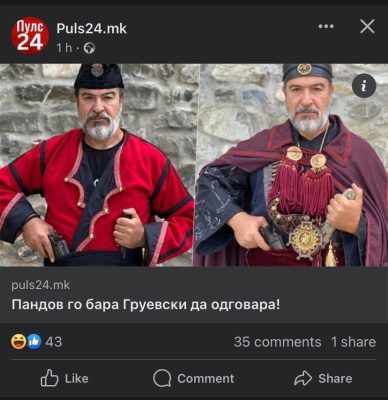Open the three-dot post options menu
This screenshot has height=400, width=388.
coord(326,26)
